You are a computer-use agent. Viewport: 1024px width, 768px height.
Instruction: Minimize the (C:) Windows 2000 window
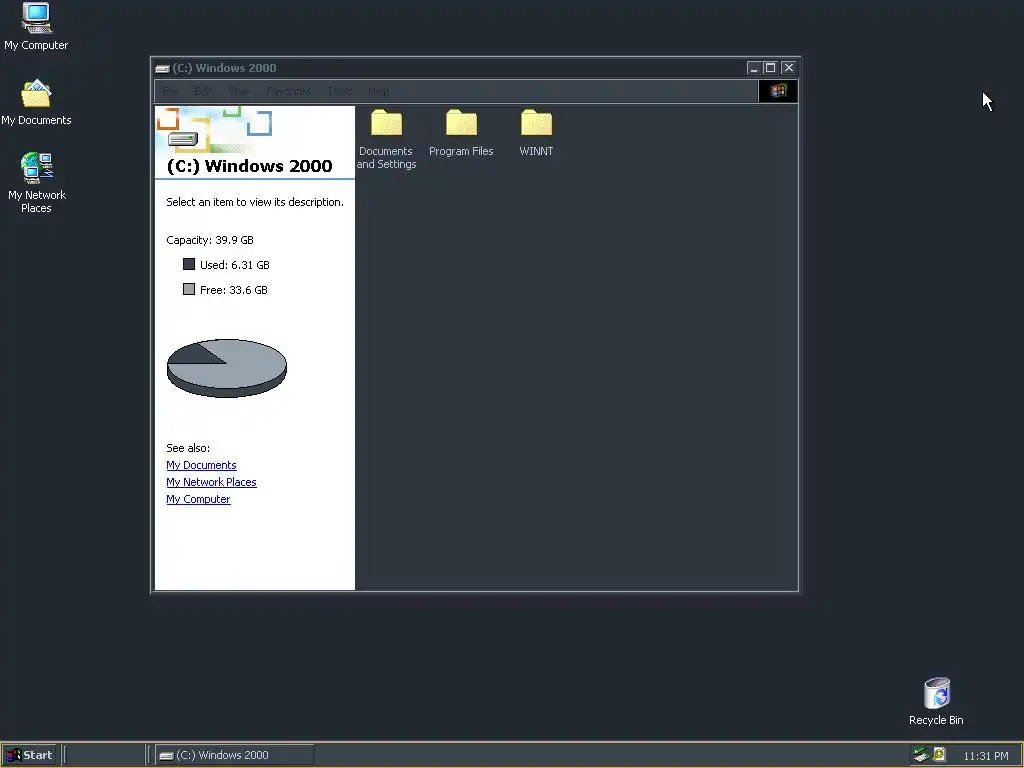click(754, 68)
